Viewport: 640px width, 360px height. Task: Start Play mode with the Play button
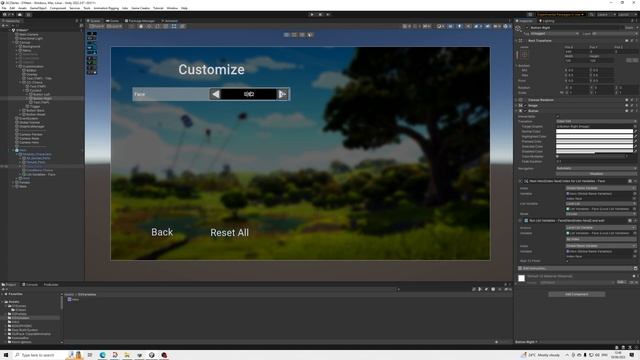[x=312, y=14]
